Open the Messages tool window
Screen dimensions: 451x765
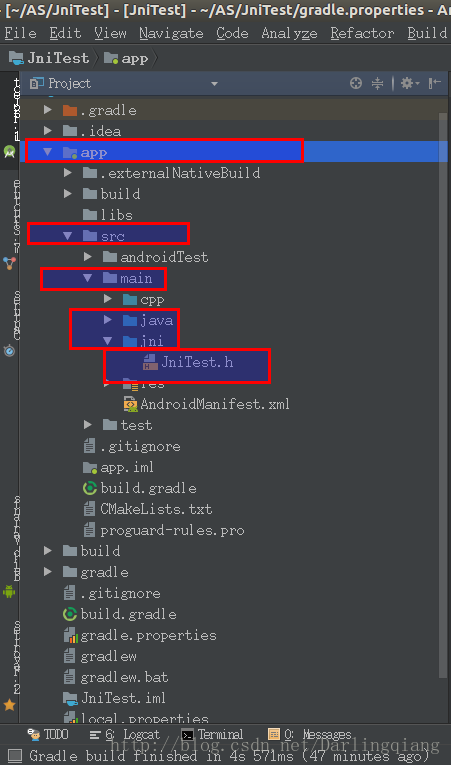pos(310,735)
